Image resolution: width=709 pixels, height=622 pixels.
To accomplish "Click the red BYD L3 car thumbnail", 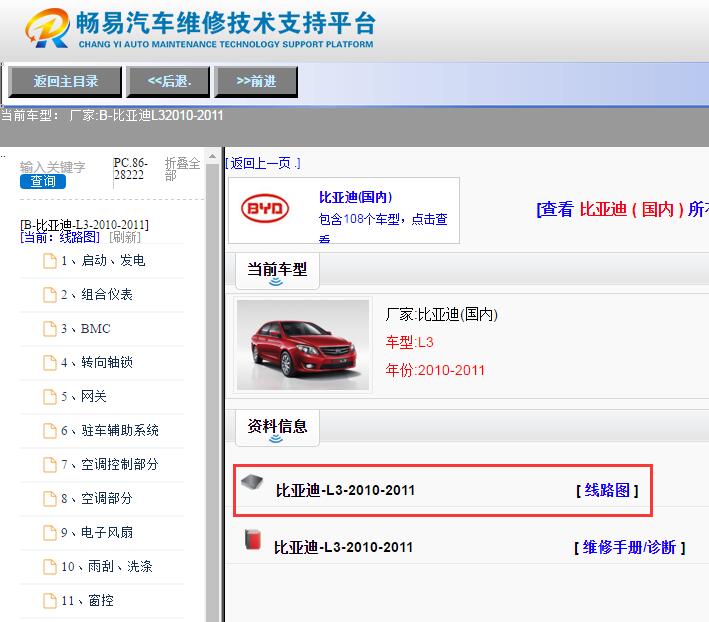I will 303,345.
